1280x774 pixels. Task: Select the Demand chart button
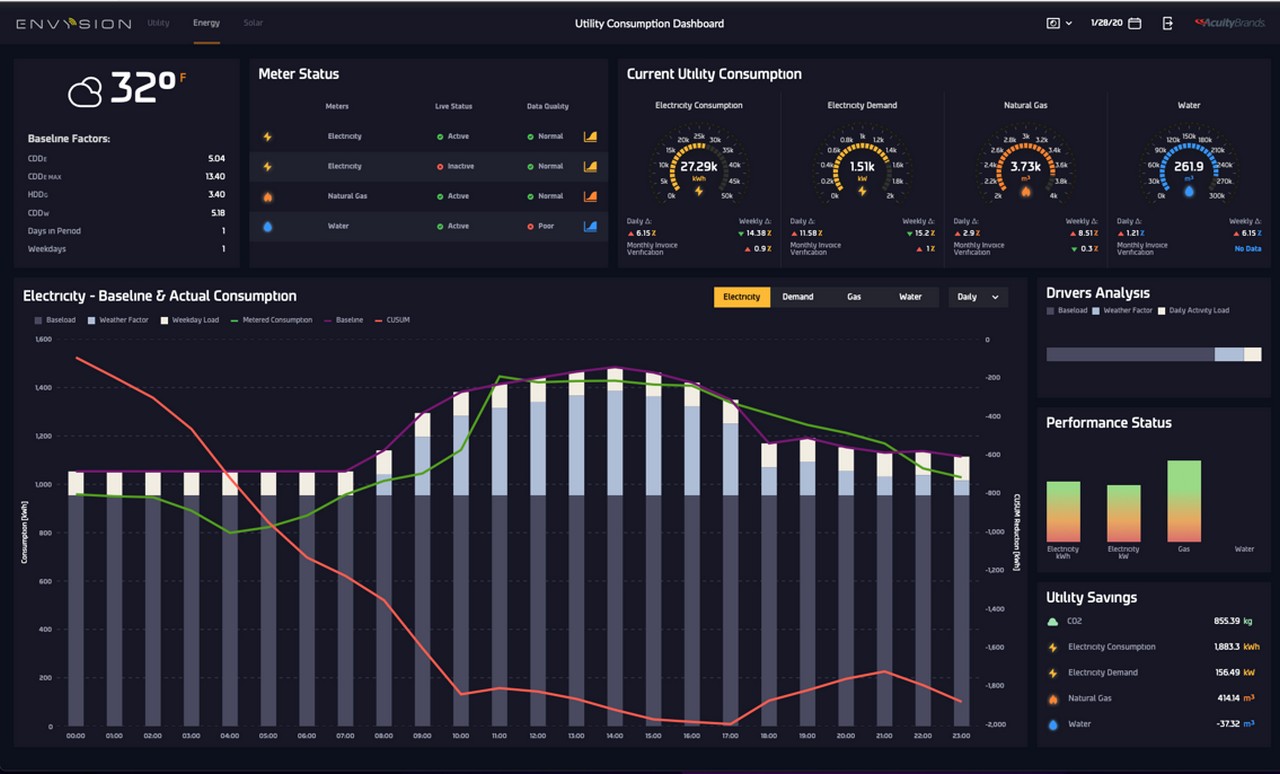tap(798, 297)
